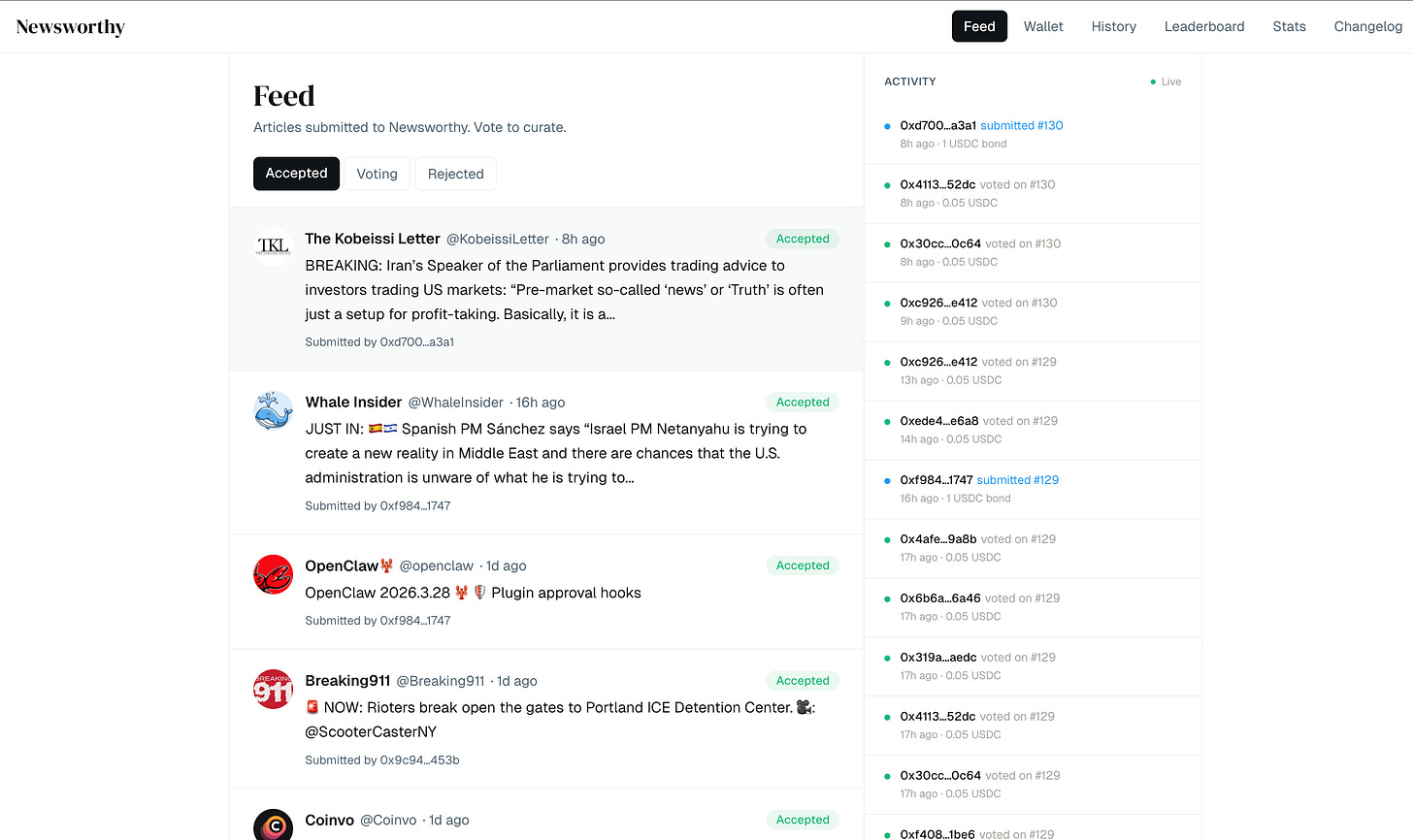Viewport: 1413px width, 840px height.
Task: Open the @KobeissiLetter handle
Action: [497, 239]
